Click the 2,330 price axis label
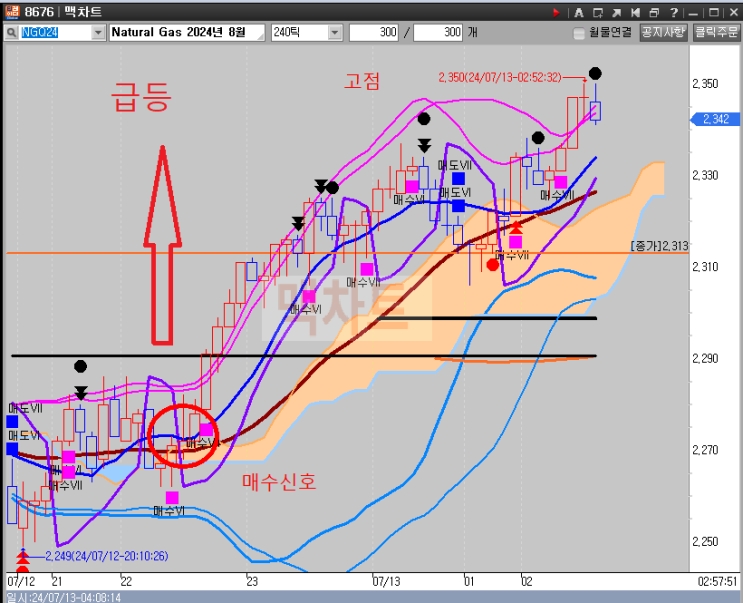The height and width of the screenshot is (603, 743). [x=705, y=175]
